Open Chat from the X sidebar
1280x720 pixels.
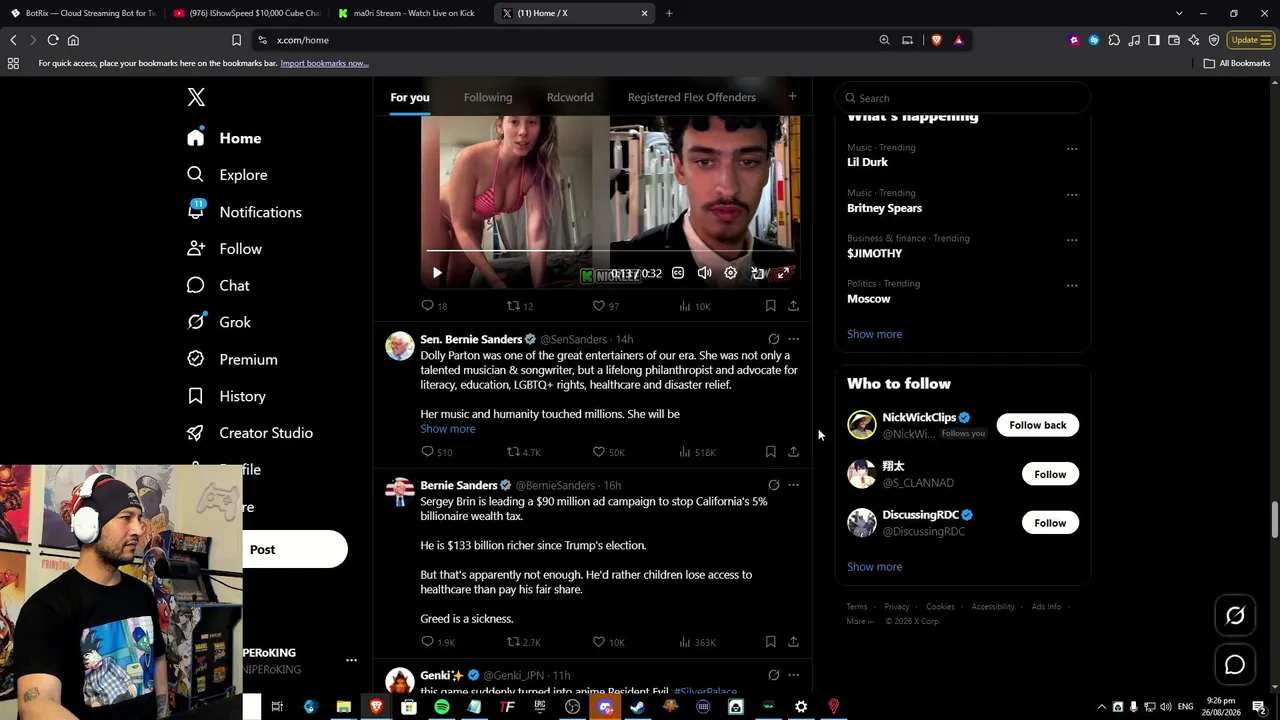pyautogui.click(x=218, y=286)
